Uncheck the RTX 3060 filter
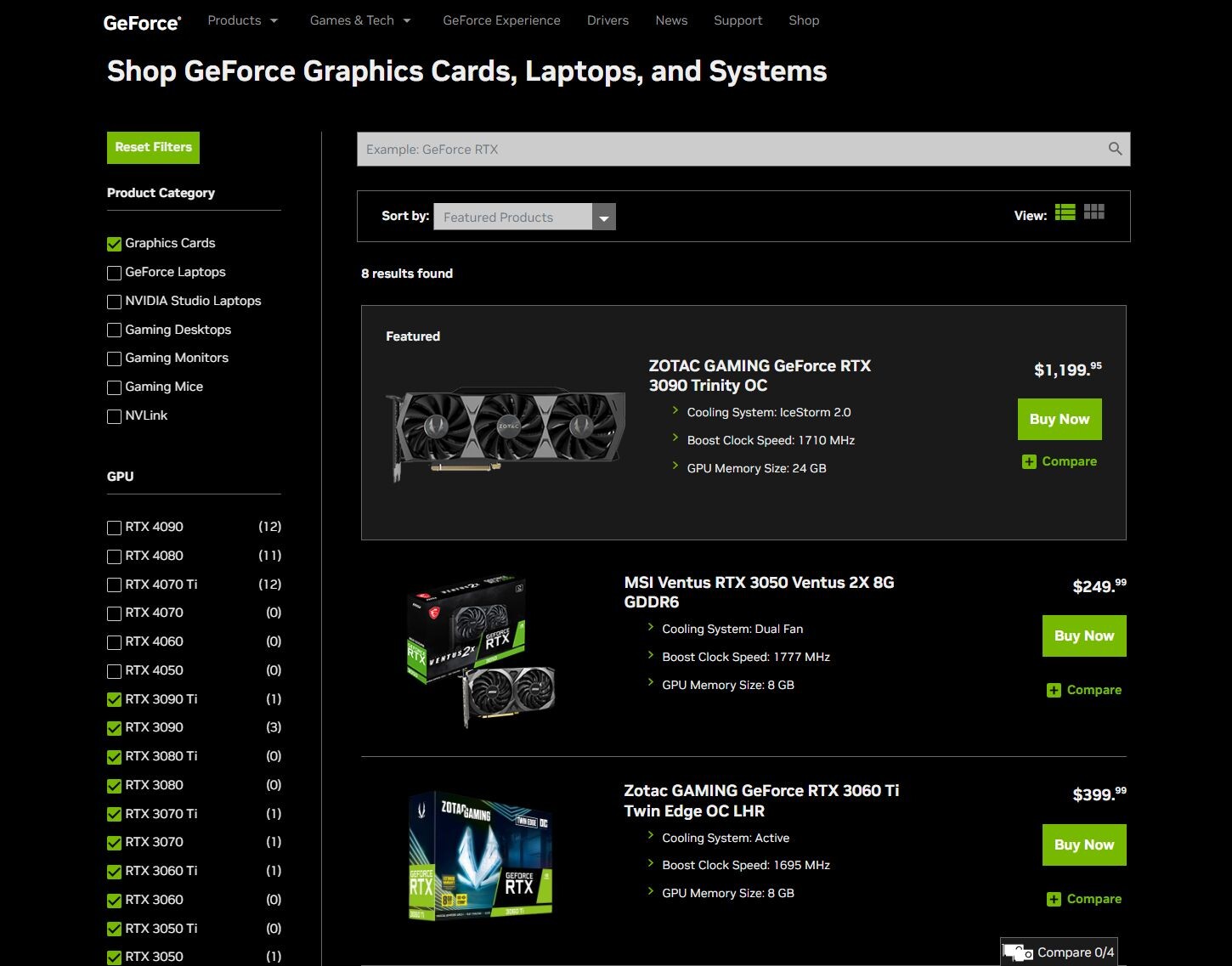Viewport: 1232px width, 966px height. click(x=114, y=901)
